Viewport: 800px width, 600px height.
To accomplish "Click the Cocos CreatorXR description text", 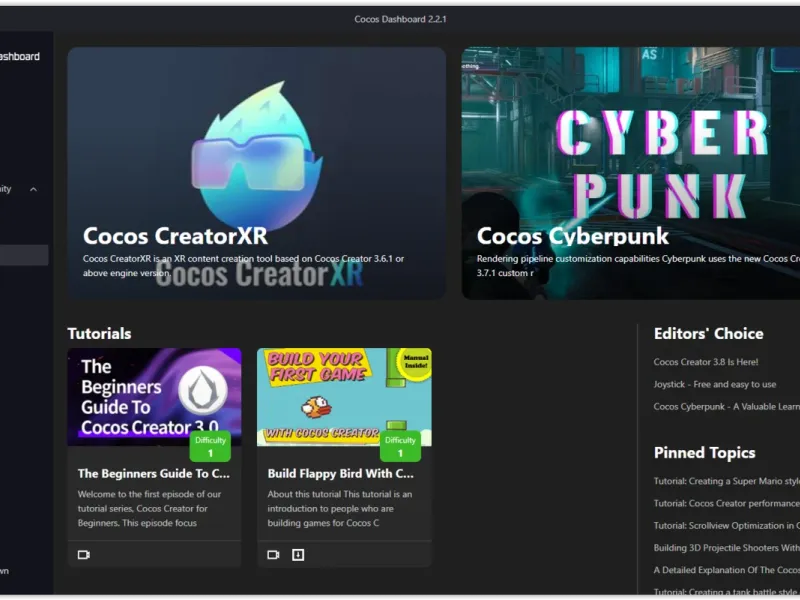I will 243,266.
